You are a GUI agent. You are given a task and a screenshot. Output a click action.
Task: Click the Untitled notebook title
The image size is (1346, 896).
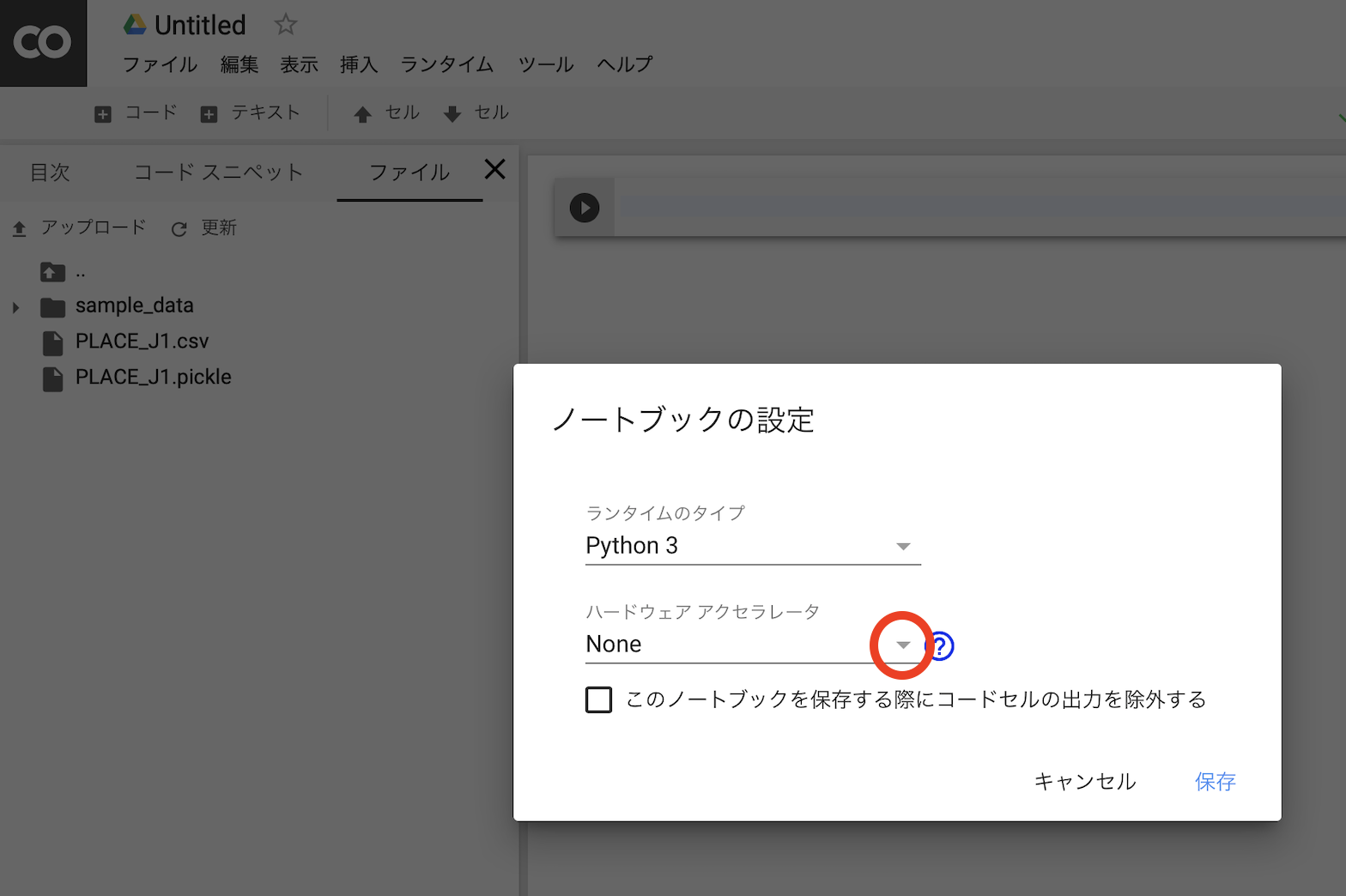(x=200, y=26)
